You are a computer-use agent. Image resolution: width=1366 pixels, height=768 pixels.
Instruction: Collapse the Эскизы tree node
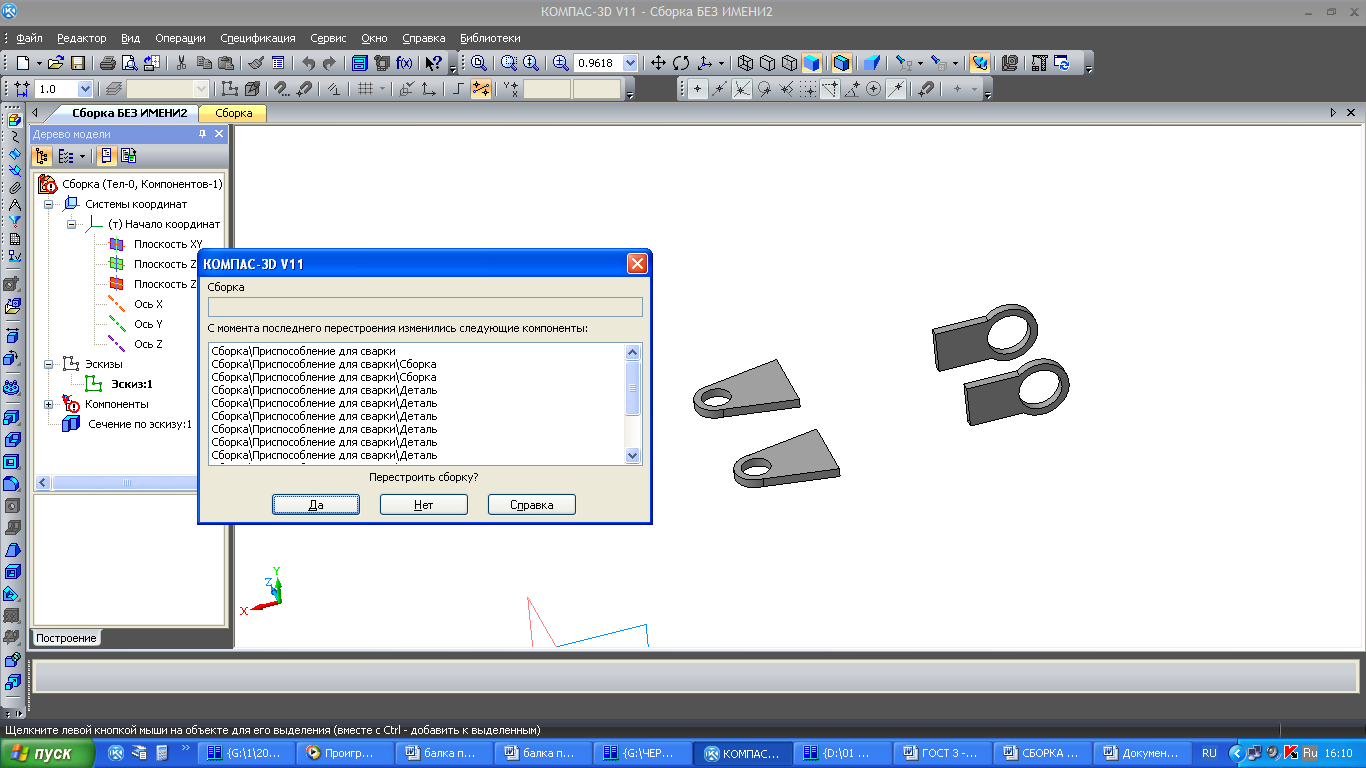pyautogui.click(x=48, y=364)
